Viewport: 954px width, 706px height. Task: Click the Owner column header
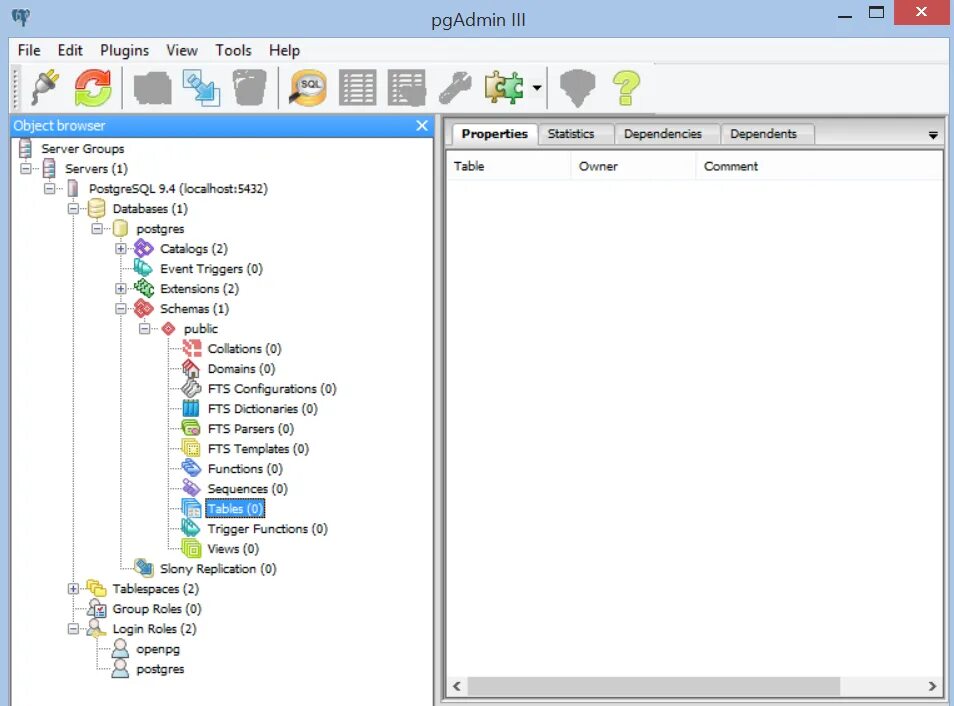pos(633,166)
